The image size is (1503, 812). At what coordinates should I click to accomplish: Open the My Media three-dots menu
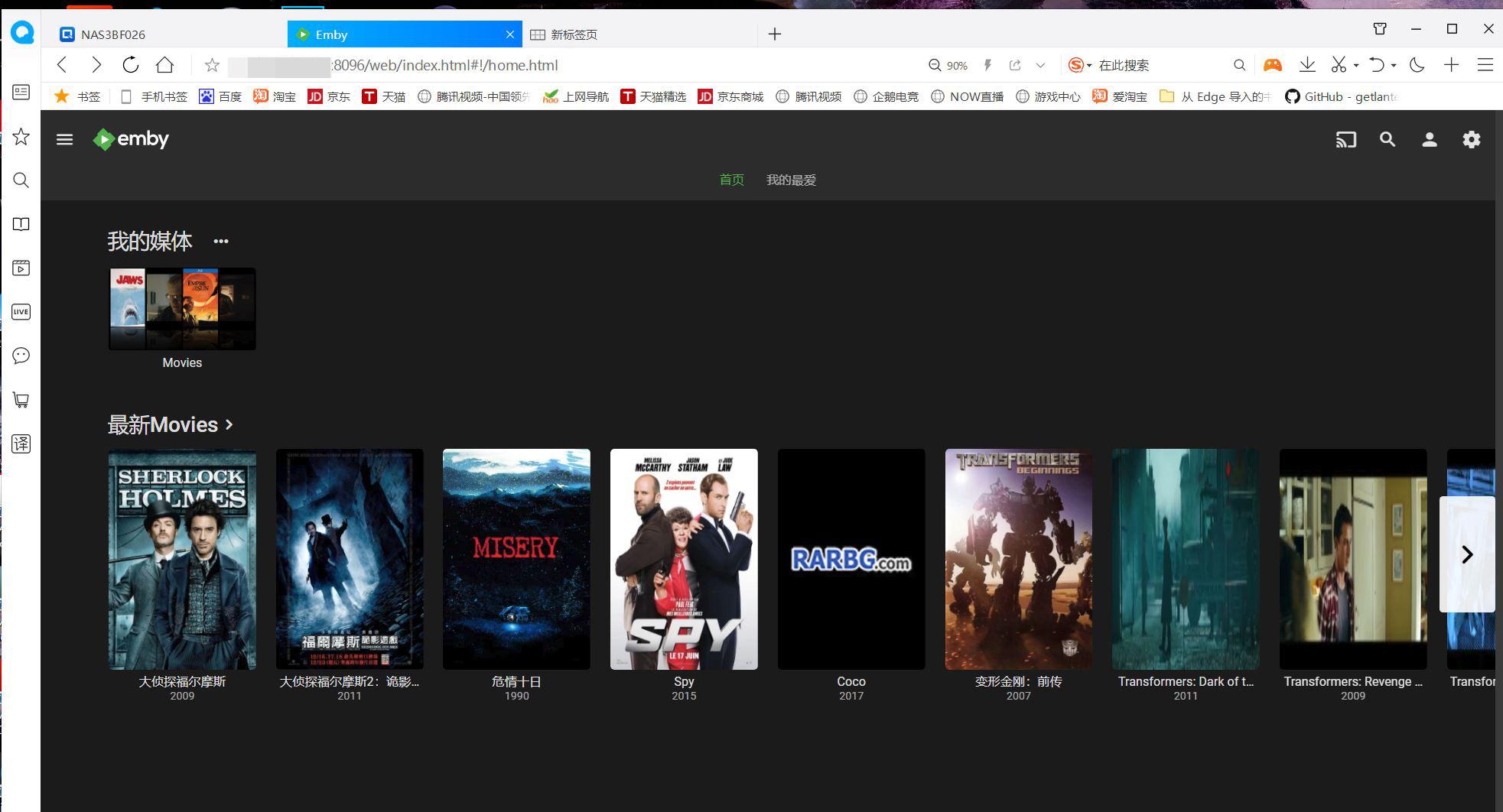click(x=221, y=242)
